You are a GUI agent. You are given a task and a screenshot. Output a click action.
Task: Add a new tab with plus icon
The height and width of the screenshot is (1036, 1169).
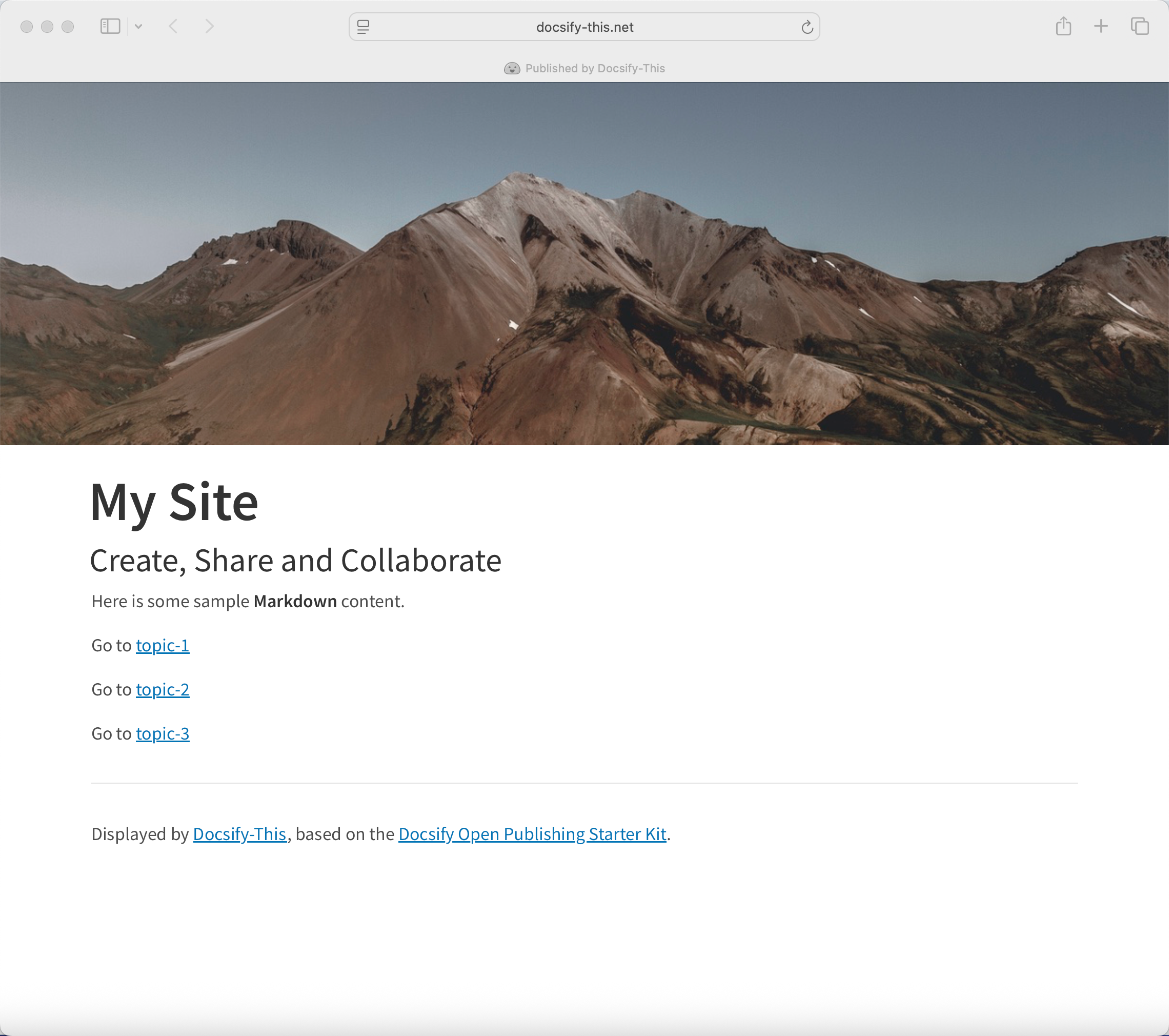point(1101,26)
